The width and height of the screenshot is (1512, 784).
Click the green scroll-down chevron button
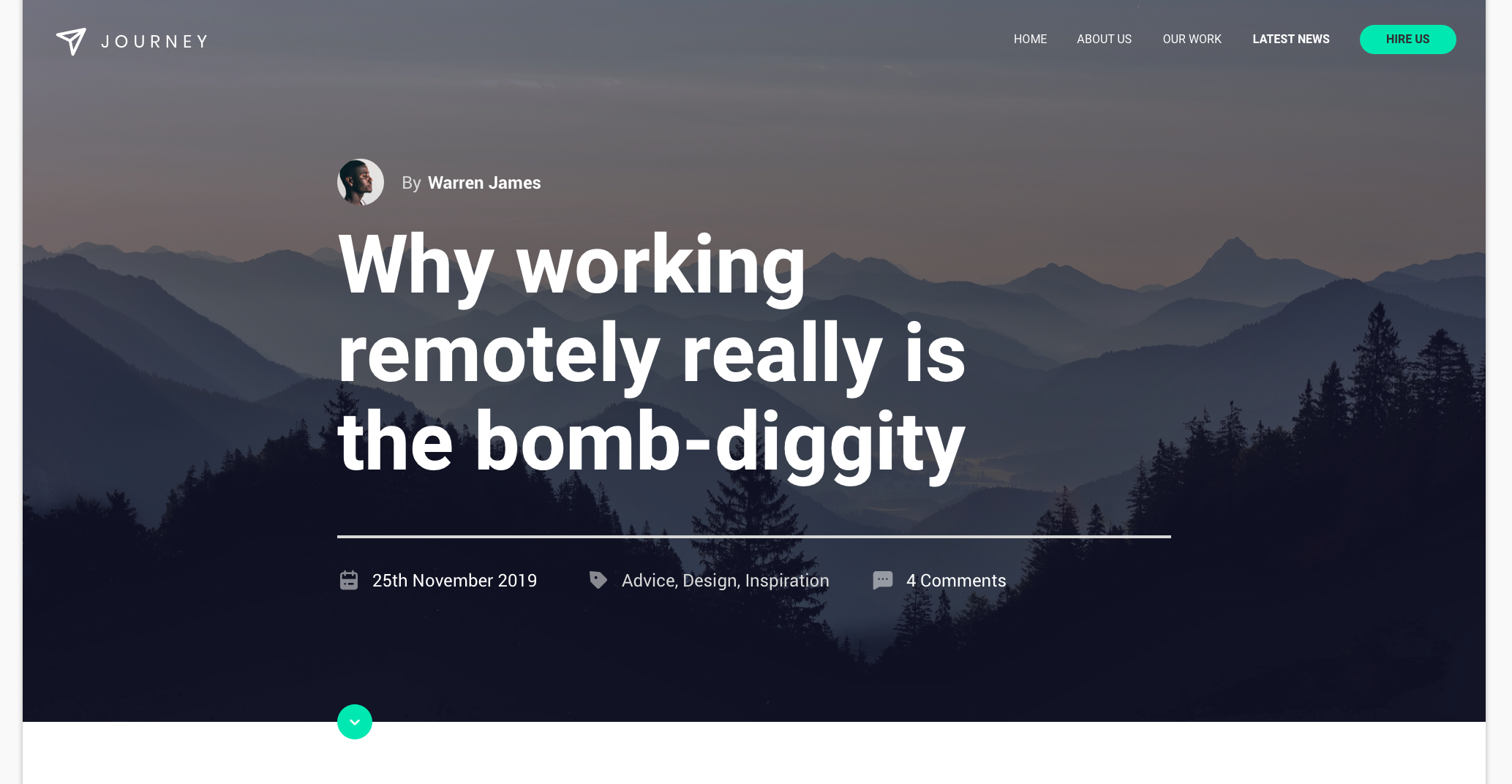(x=355, y=722)
